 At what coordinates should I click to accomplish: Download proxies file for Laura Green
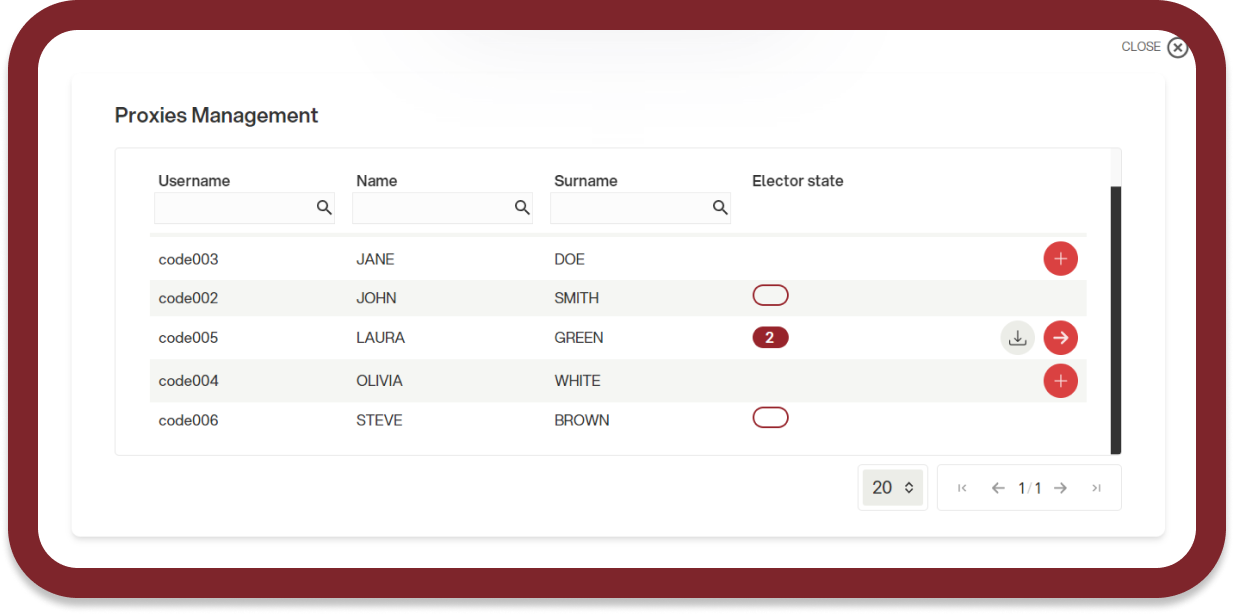point(1018,338)
